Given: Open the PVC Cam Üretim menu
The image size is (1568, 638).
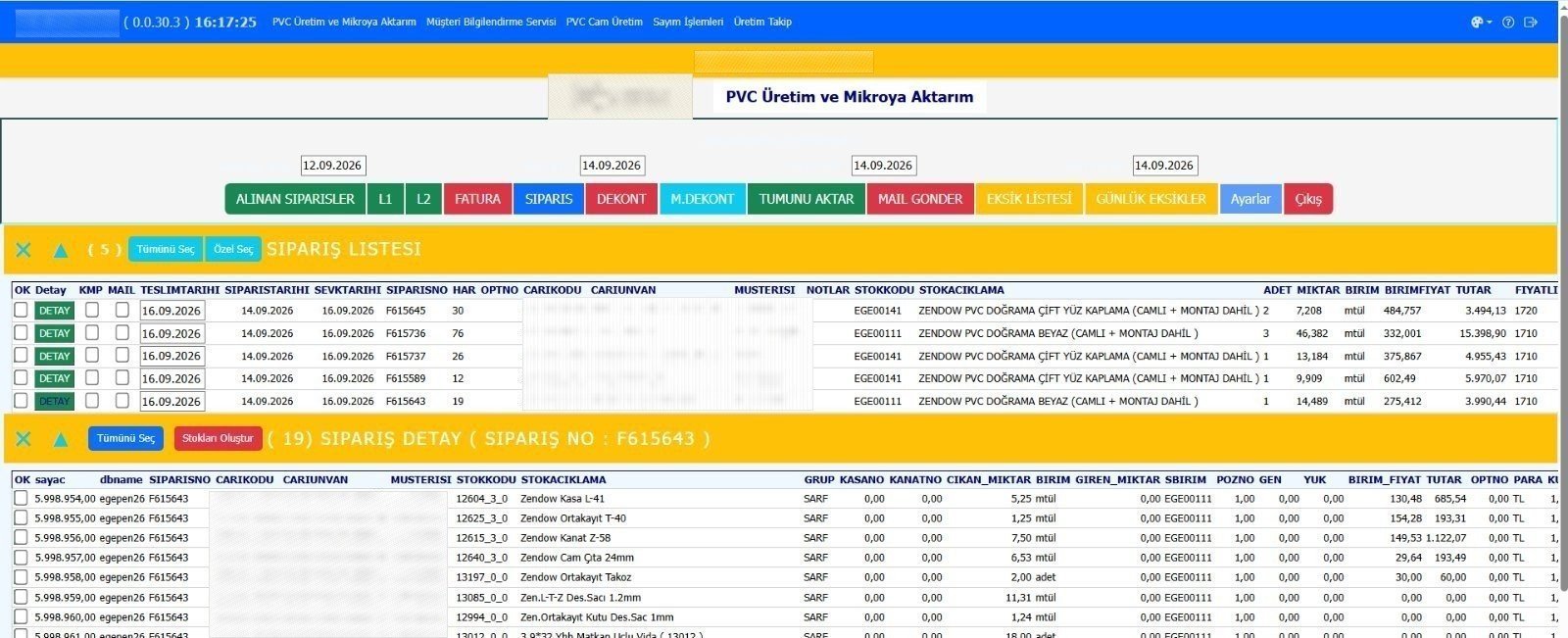Looking at the screenshot, I should point(605,22).
